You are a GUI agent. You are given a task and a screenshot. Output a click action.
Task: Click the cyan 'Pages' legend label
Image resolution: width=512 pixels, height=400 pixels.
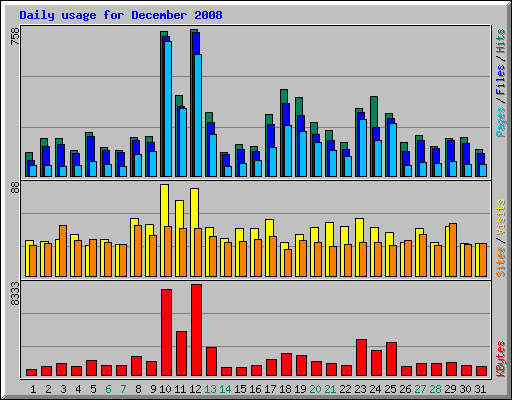[500, 122]
